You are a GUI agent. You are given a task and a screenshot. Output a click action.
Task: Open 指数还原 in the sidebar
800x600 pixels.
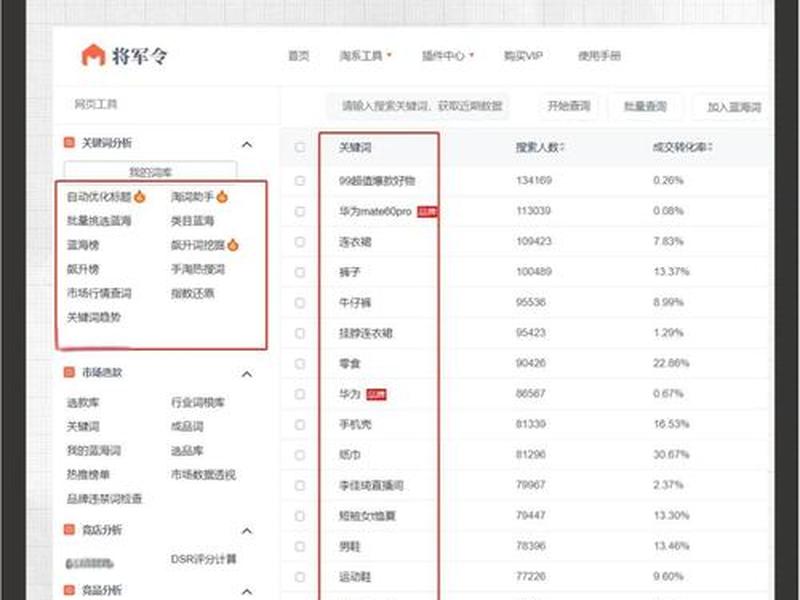(x=192, y=293)
